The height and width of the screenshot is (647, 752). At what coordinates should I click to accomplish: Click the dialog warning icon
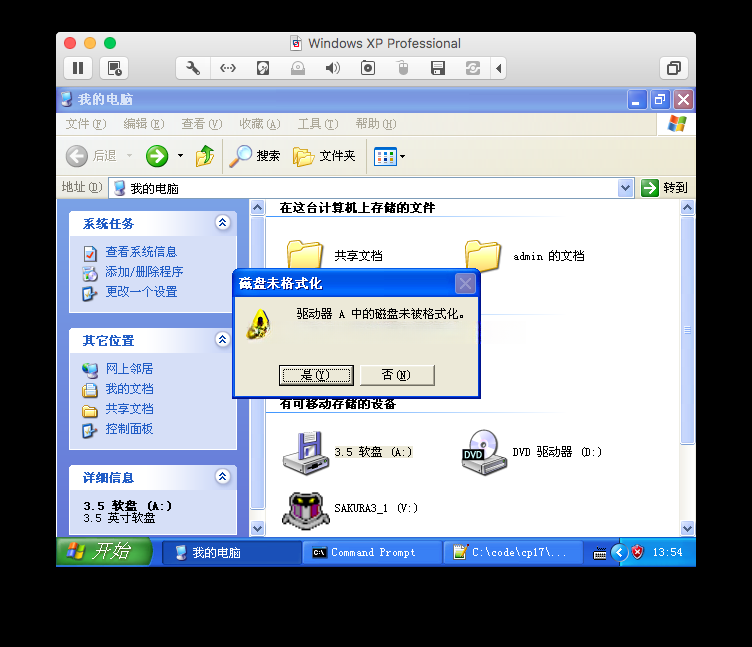259,324
